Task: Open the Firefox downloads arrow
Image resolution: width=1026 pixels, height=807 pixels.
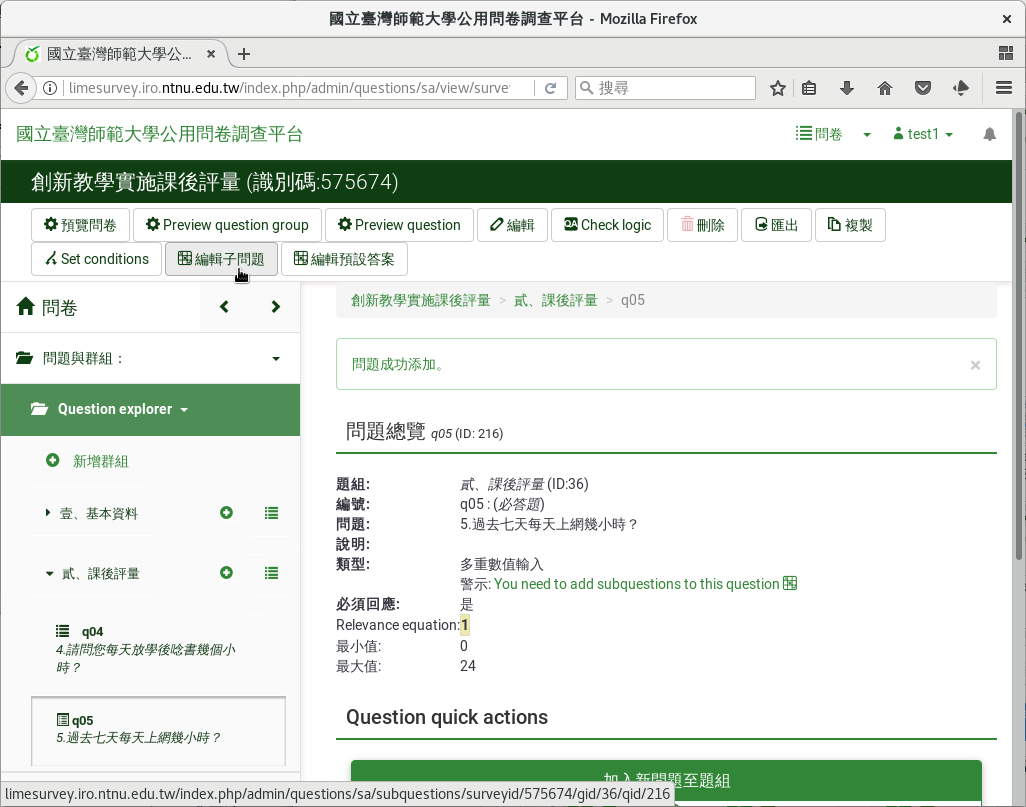Action: [847, 88]
